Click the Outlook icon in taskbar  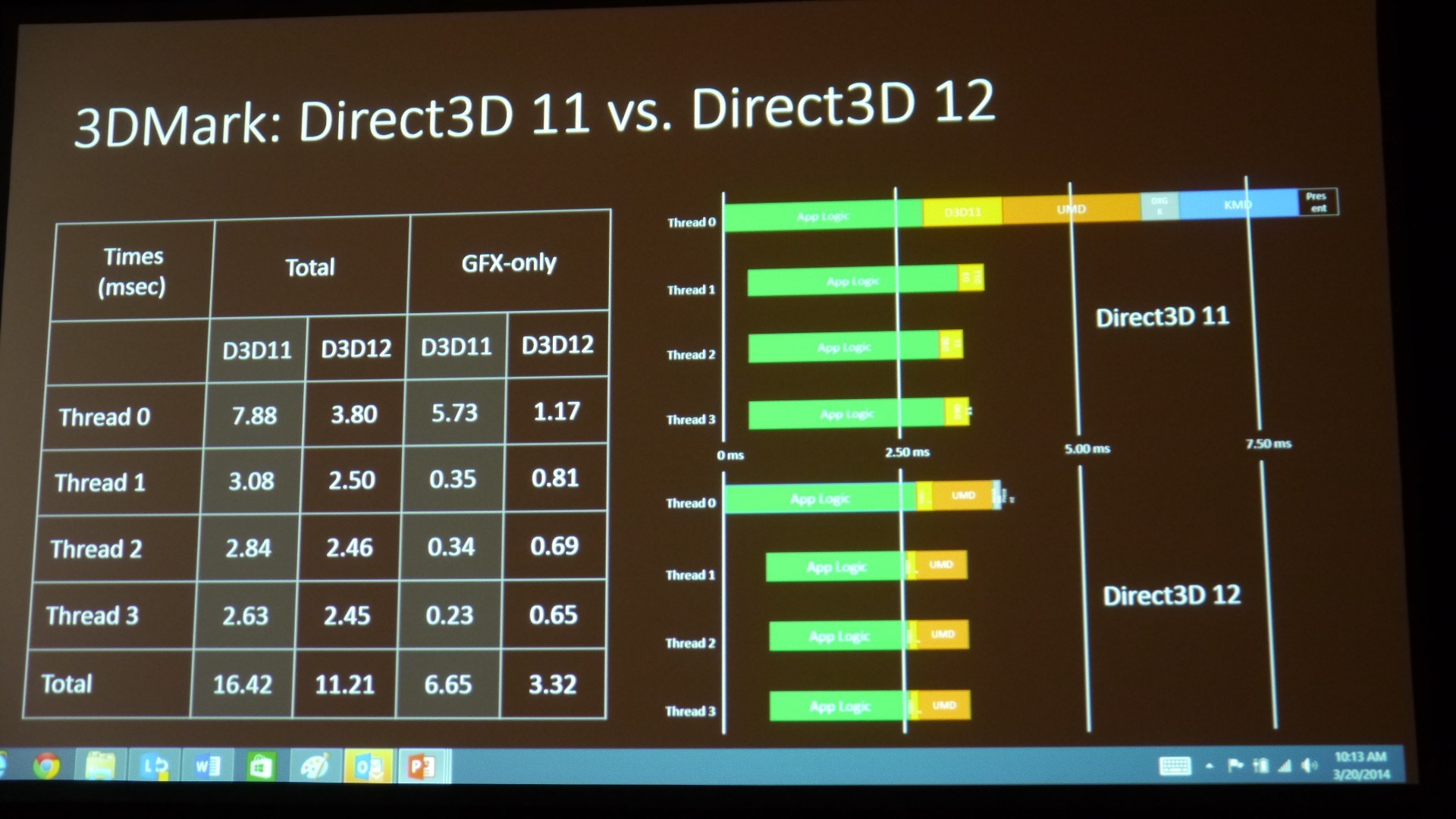pyautogui.click(x=371, y=764)
